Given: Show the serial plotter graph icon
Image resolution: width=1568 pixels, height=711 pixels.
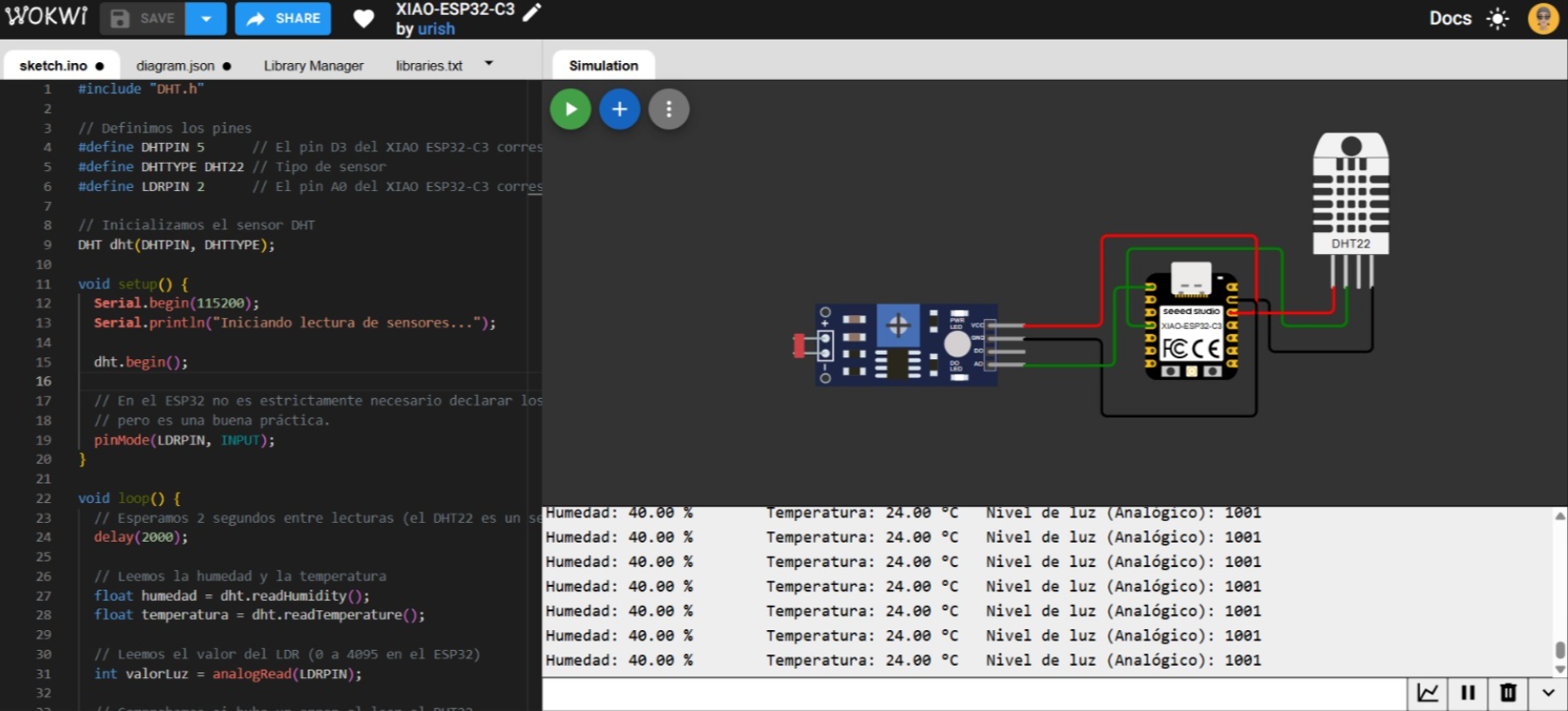Looking at the screenshot, I should pyautogui.click(x=1427, y=693).
